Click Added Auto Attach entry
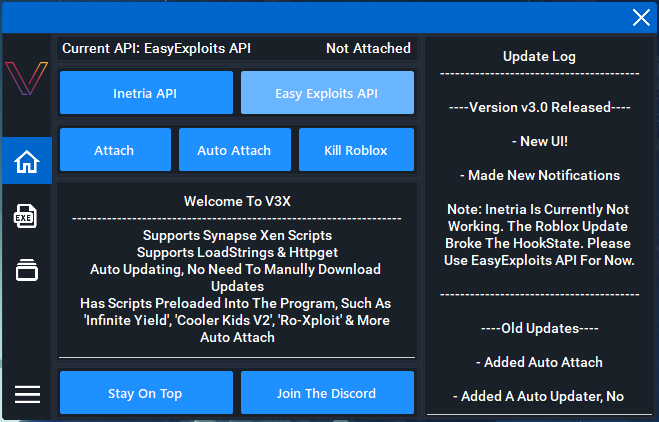 (539, 362)
